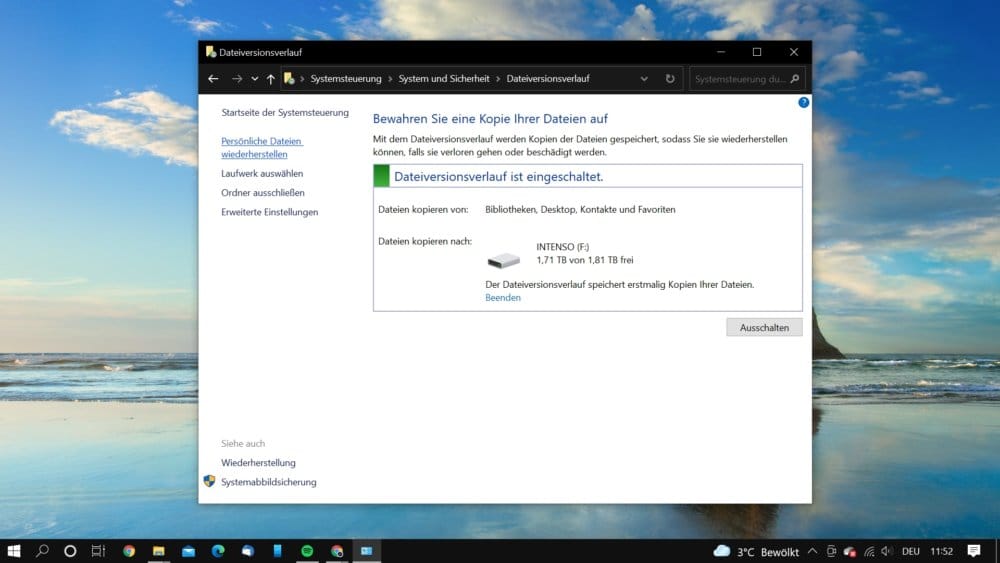
Task: Open System und Sicherheit breadcrumb
Action: coord(444,78)
